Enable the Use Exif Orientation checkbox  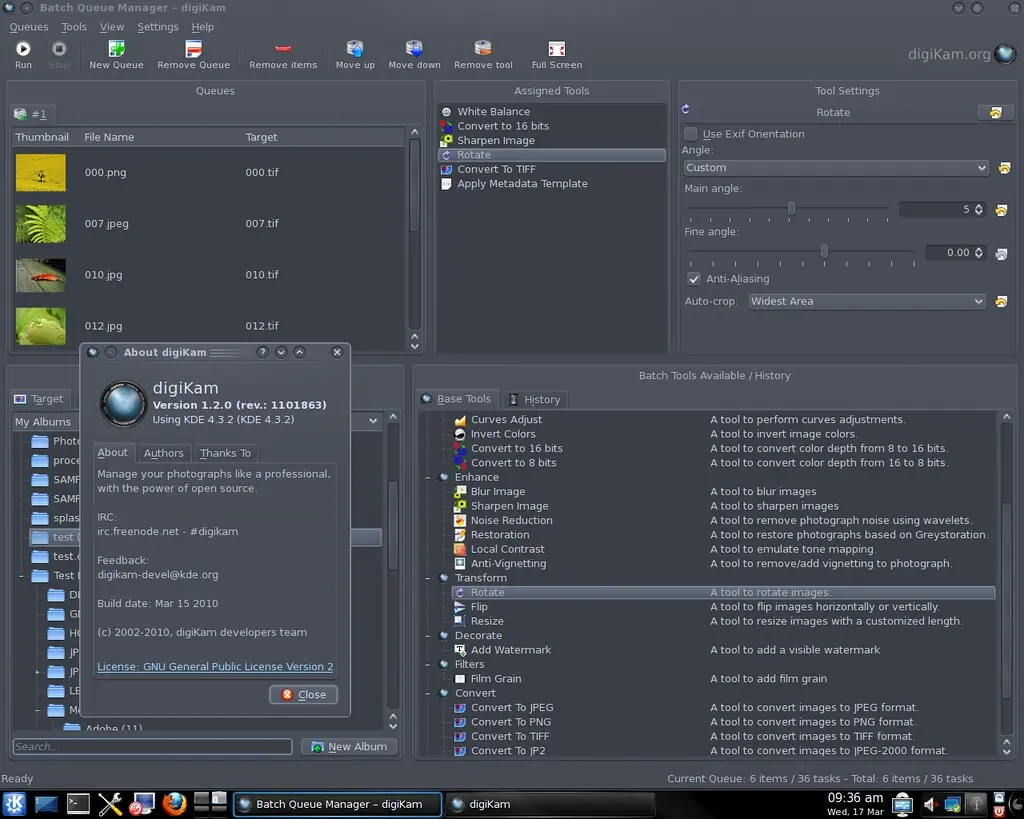coord(691,134)
